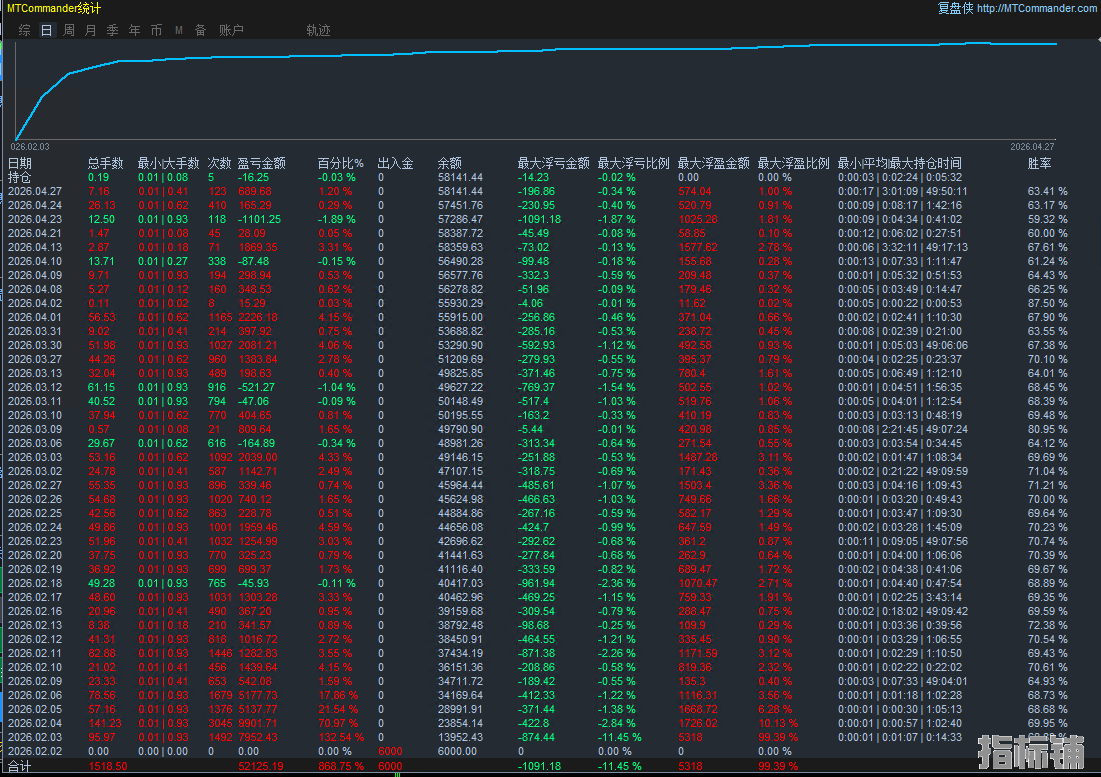Click the 盈亏金额 column header
The height and width of the screenshot is (777, 1101).
coord(261,163)
